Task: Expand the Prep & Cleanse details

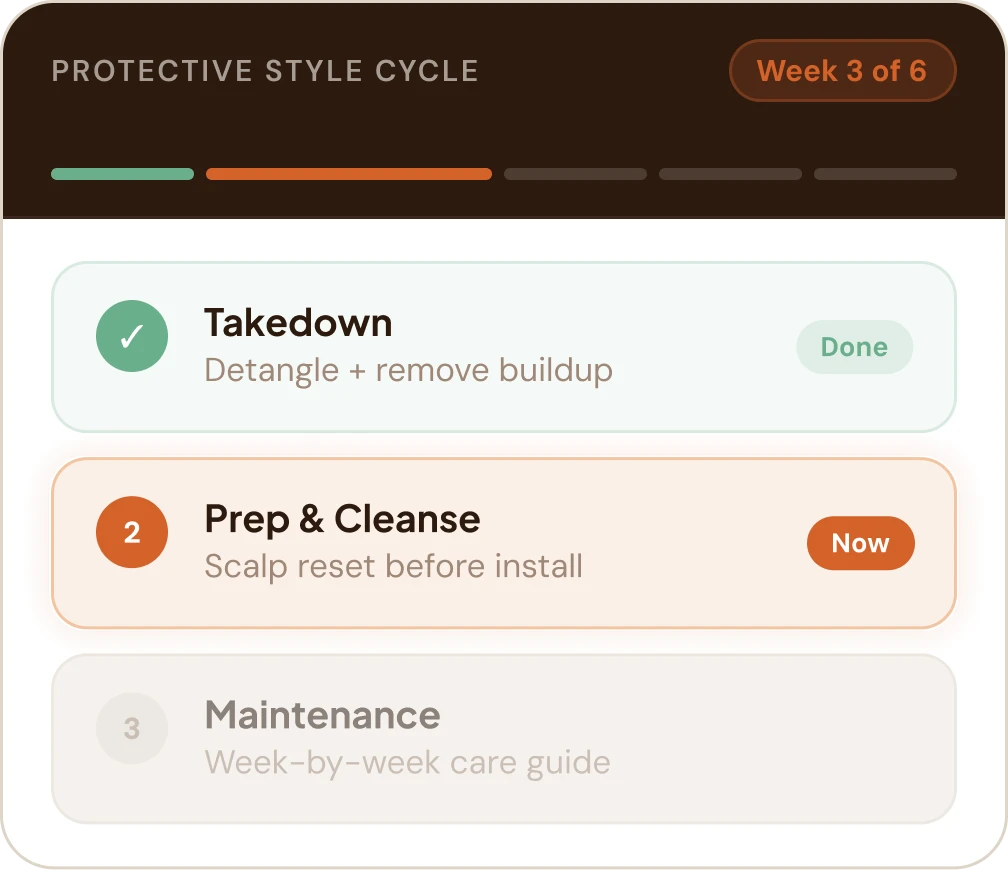Action: click(503, 543)
